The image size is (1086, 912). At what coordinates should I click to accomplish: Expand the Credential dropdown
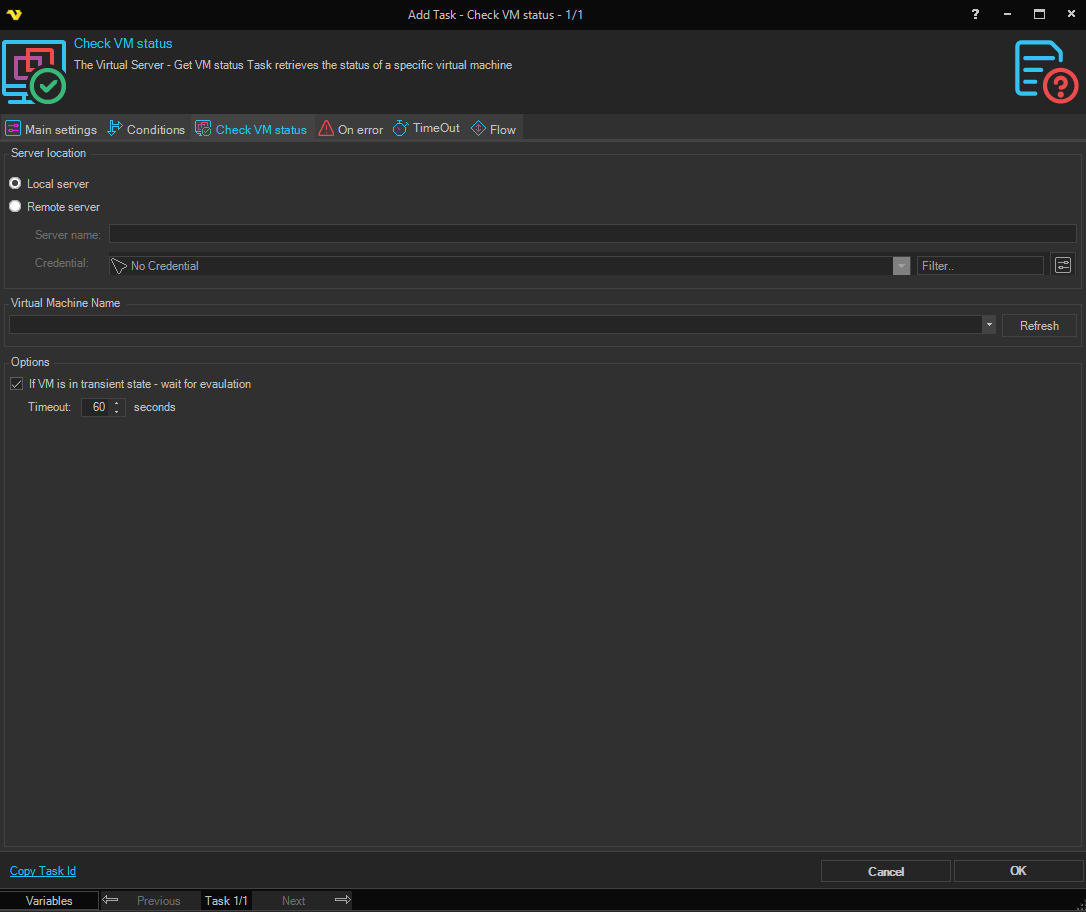pyautogui.click(x=901, y=266)
